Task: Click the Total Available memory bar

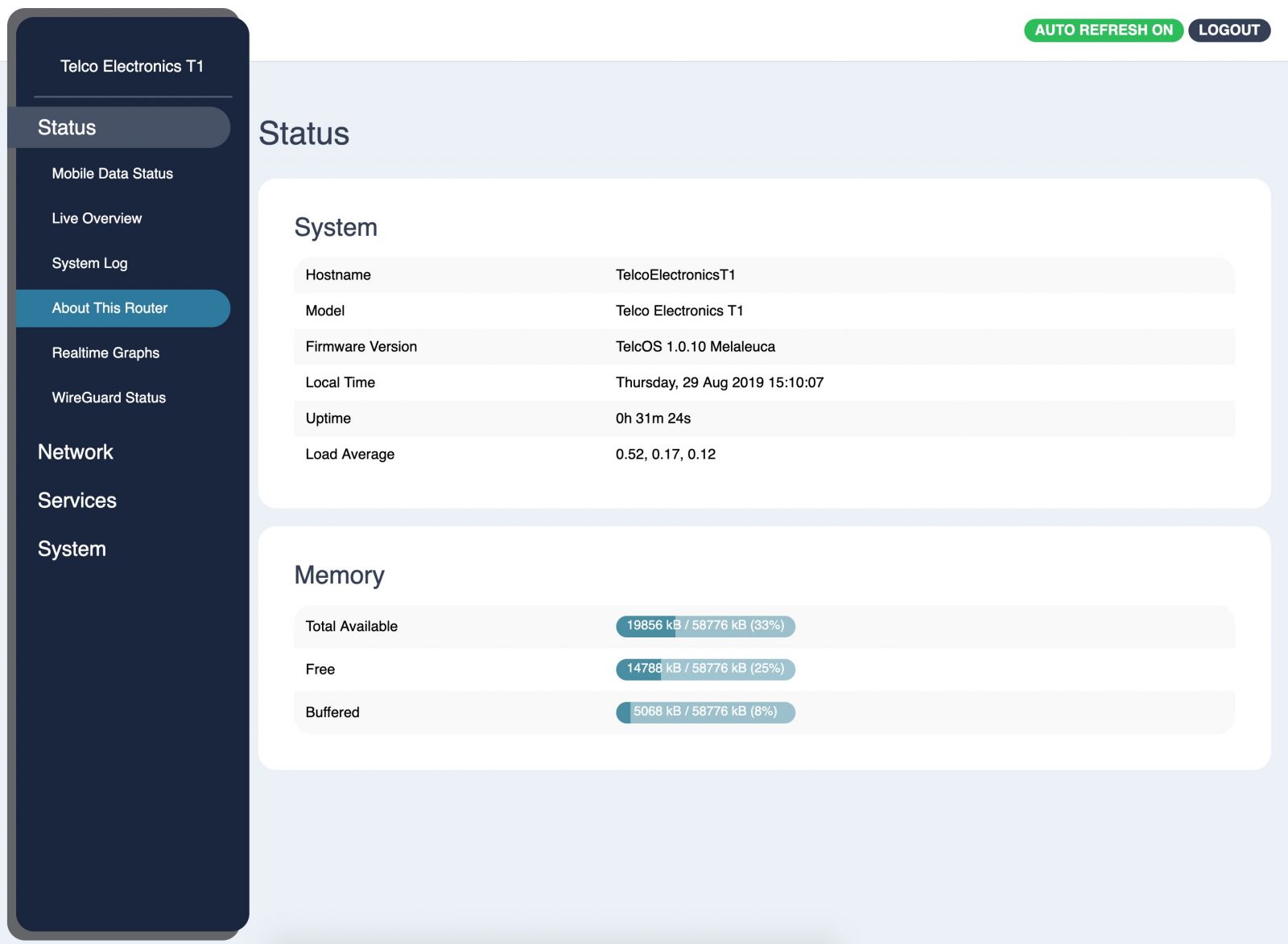Action: point(705,626)
